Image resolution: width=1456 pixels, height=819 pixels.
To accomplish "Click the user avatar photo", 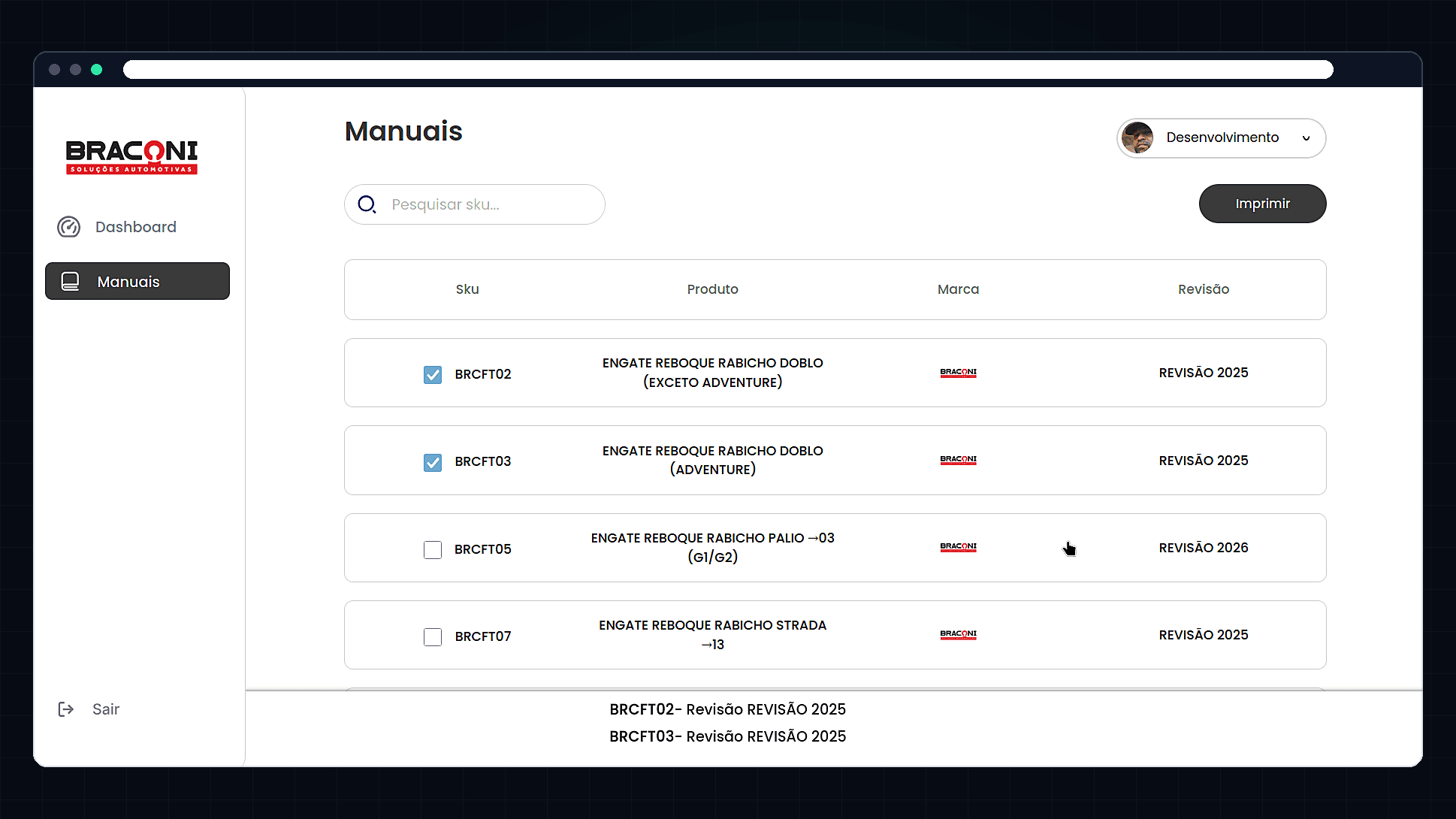I will (x=1137, y=138).
